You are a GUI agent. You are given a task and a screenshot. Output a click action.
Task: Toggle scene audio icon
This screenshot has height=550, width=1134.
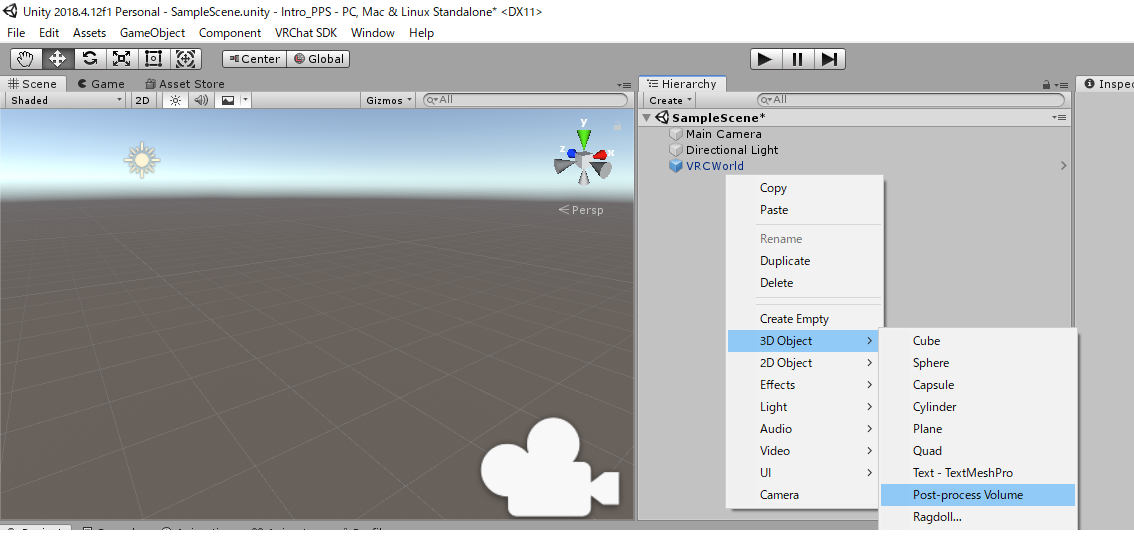(201, 100)
